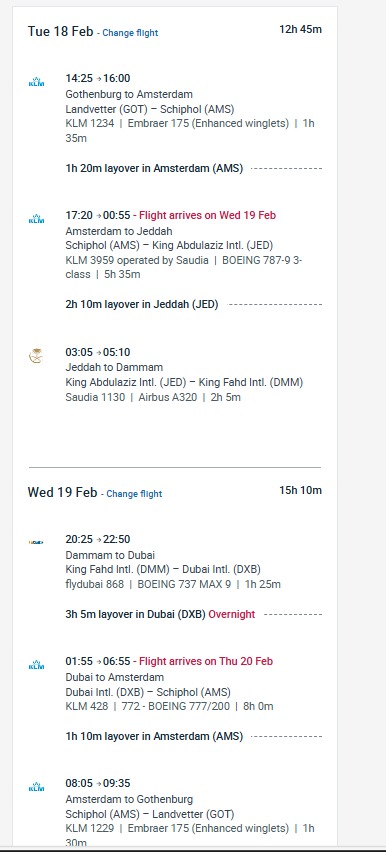Click the flydubai logo beside Dammam to Dubai

(36, 542)
